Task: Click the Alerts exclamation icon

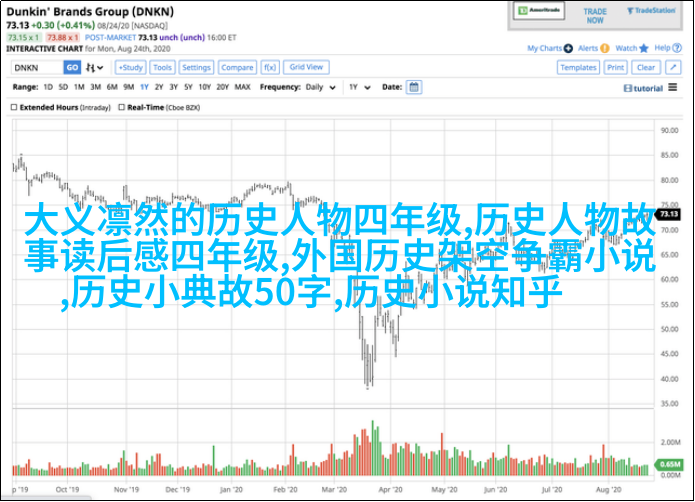Action: pos(605,48)
